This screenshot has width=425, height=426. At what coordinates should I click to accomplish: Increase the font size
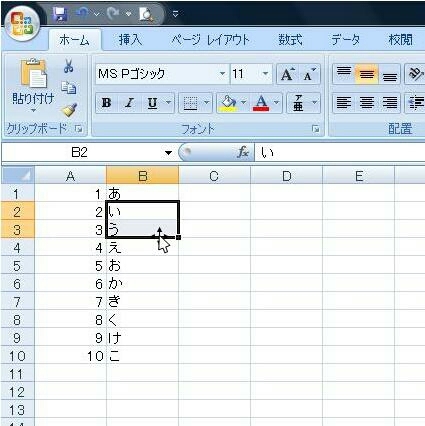click(287, 74)
